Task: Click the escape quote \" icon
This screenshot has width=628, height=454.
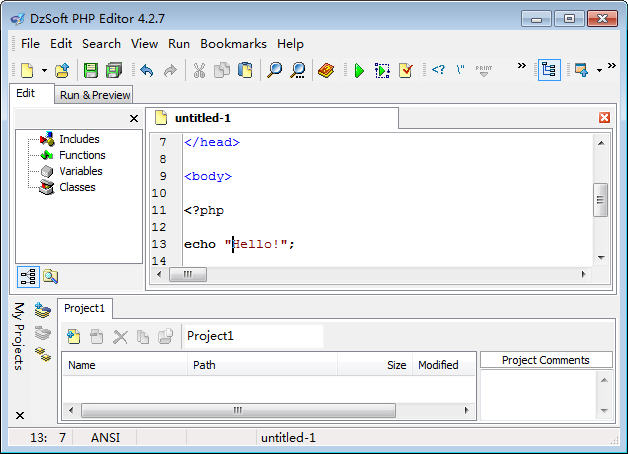Action: (x=461, y=70)
